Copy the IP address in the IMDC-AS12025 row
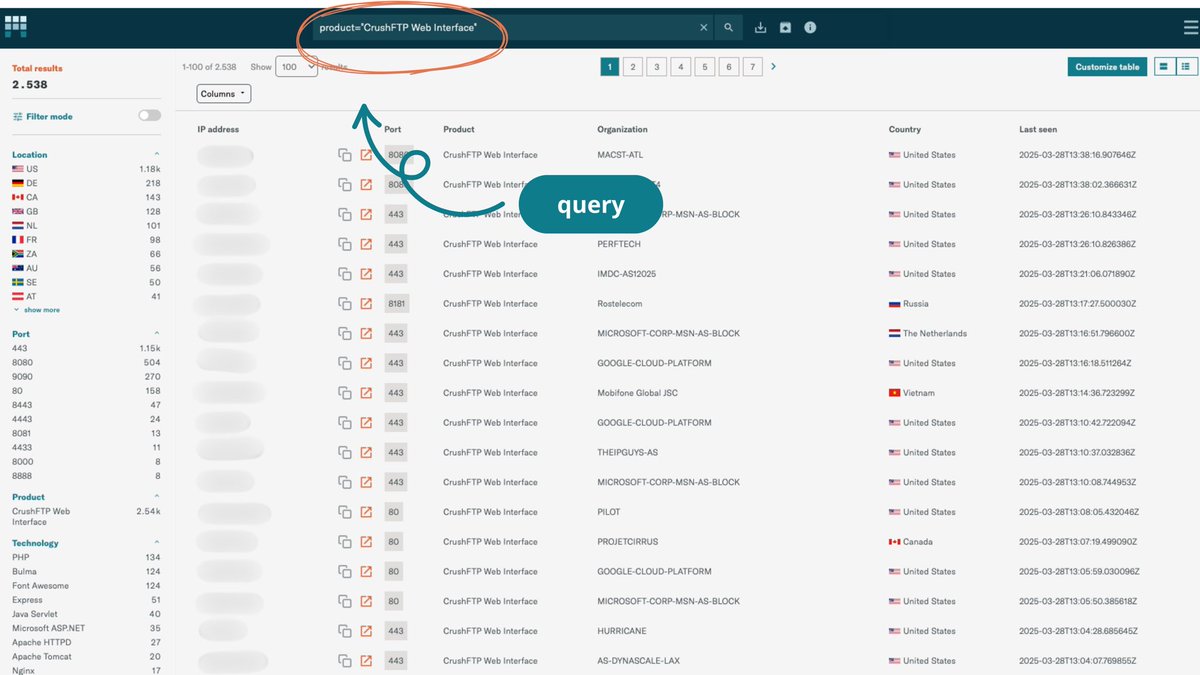The image size is (1200, 675). [x=344, y=274]
